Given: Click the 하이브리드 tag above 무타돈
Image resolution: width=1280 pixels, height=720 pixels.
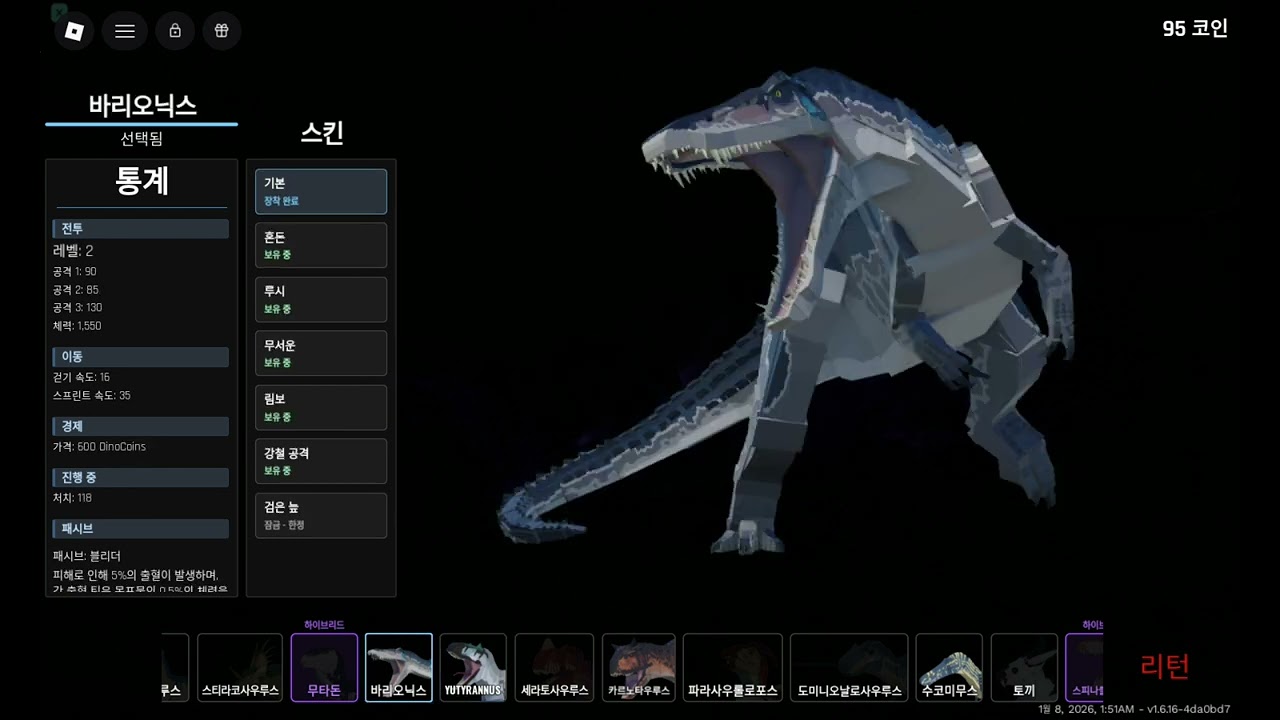Looking at the screenshot, I should 324,625.
